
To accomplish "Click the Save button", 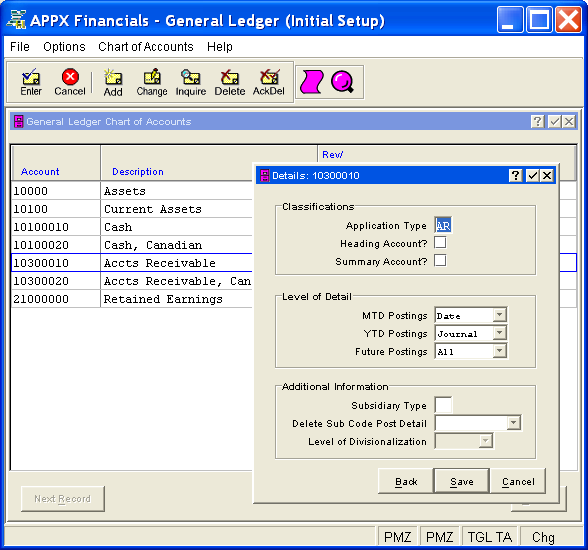I will tap(462, 481).
